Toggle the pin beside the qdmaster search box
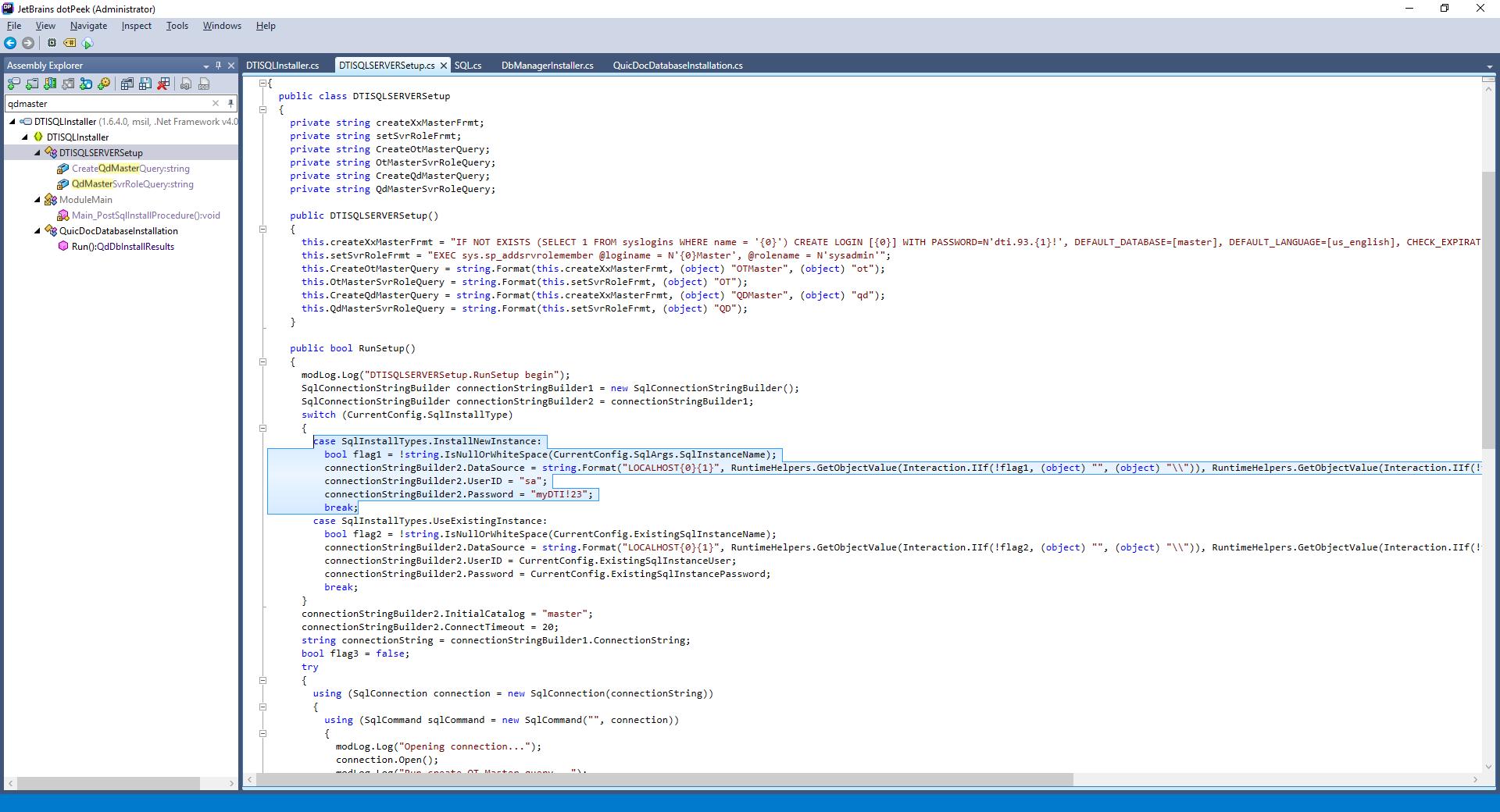Screen dimensions: 1500x812 click(230, 103)
